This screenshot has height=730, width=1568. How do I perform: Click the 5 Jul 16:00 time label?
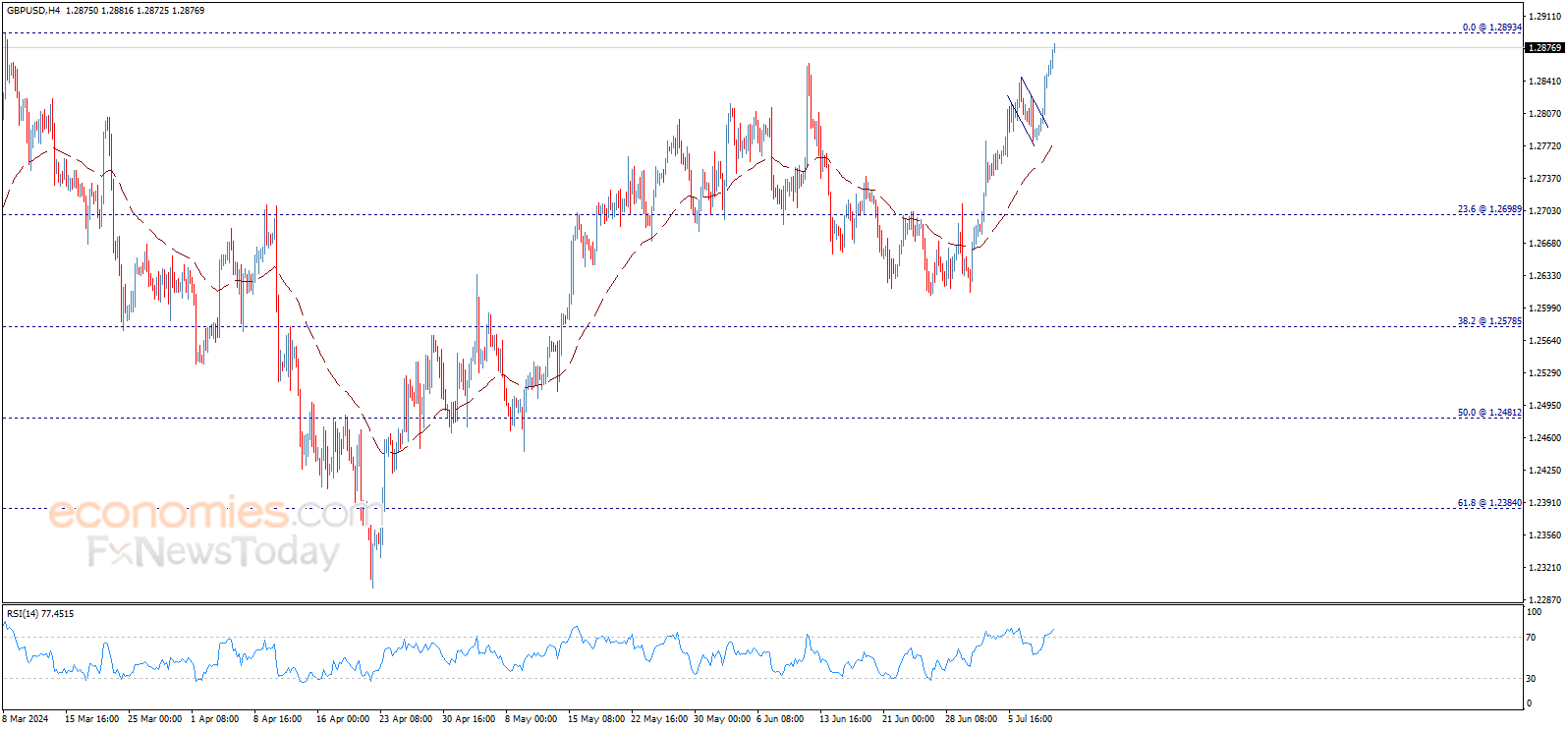(1030, 719)
